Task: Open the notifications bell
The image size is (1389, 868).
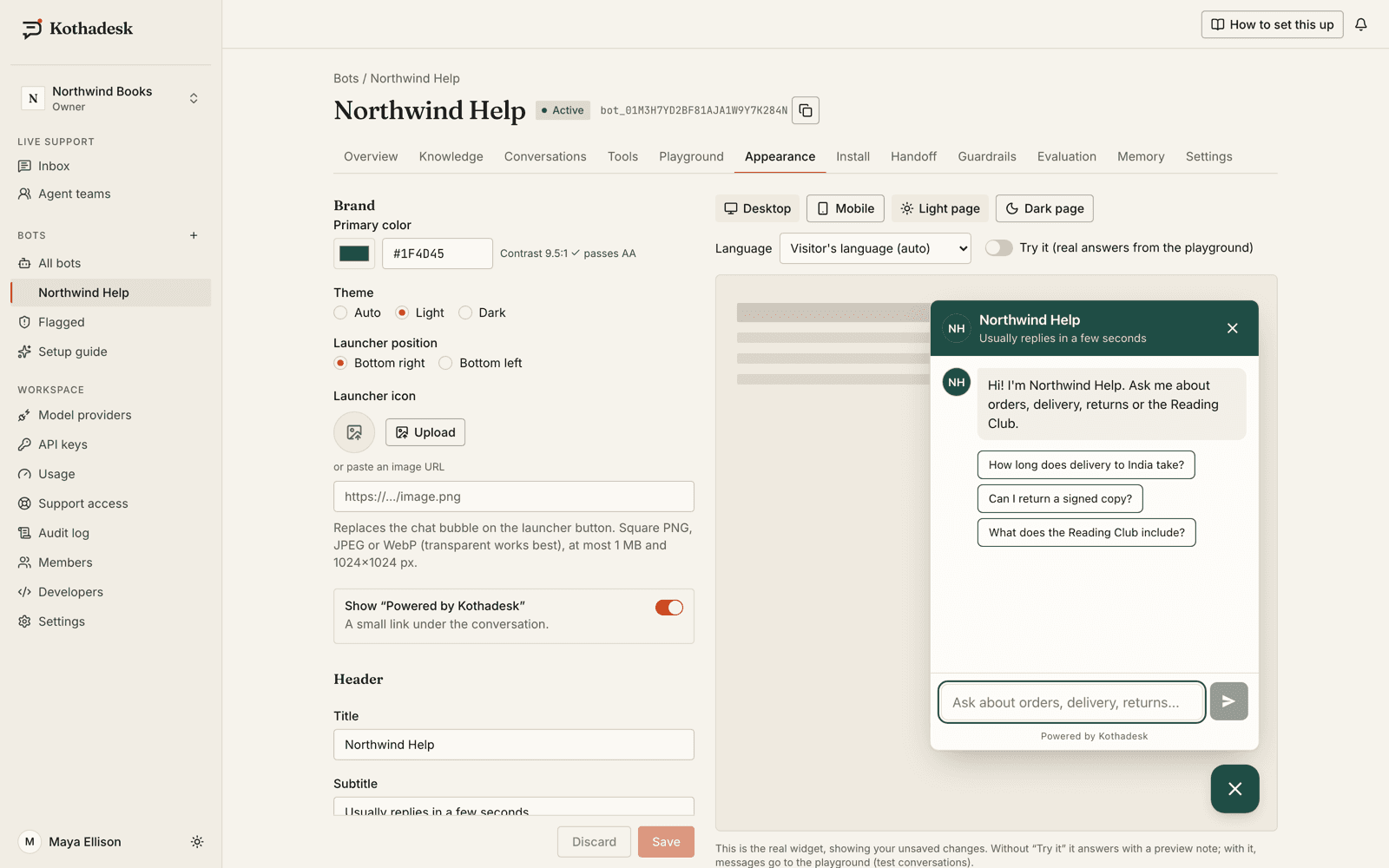Action: tap(1361, 24)
